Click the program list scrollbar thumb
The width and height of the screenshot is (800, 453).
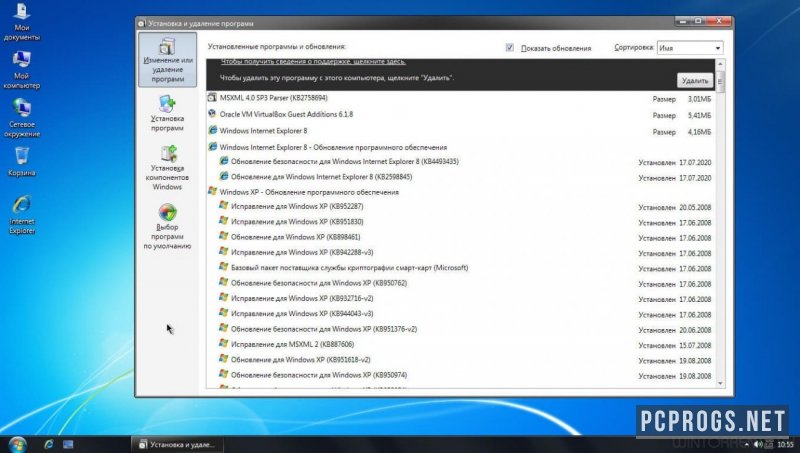(x=720, y=82)
